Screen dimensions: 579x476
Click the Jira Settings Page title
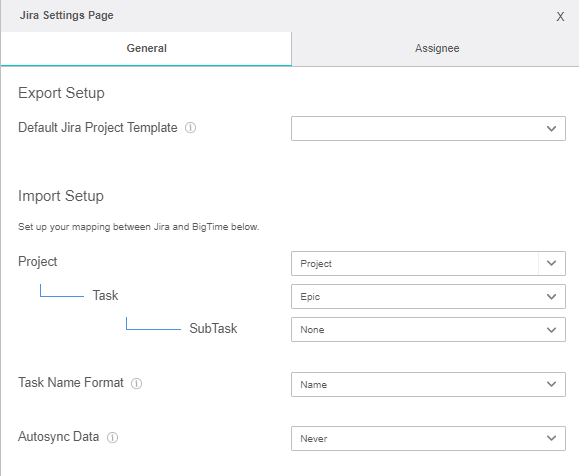66,16
